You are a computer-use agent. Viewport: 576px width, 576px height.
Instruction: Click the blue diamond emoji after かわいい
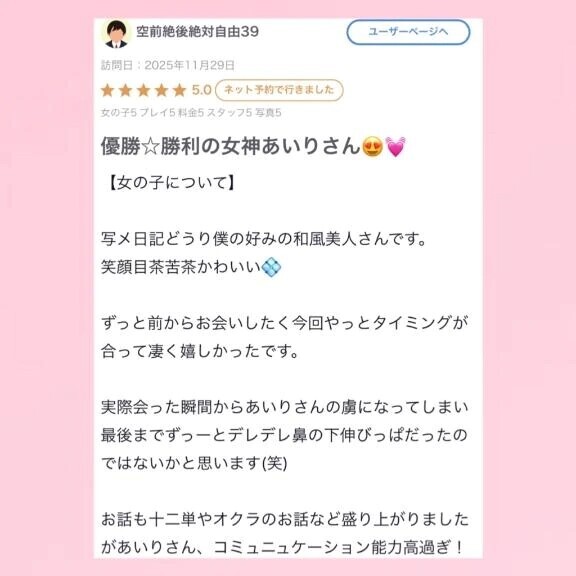[271, 267]
